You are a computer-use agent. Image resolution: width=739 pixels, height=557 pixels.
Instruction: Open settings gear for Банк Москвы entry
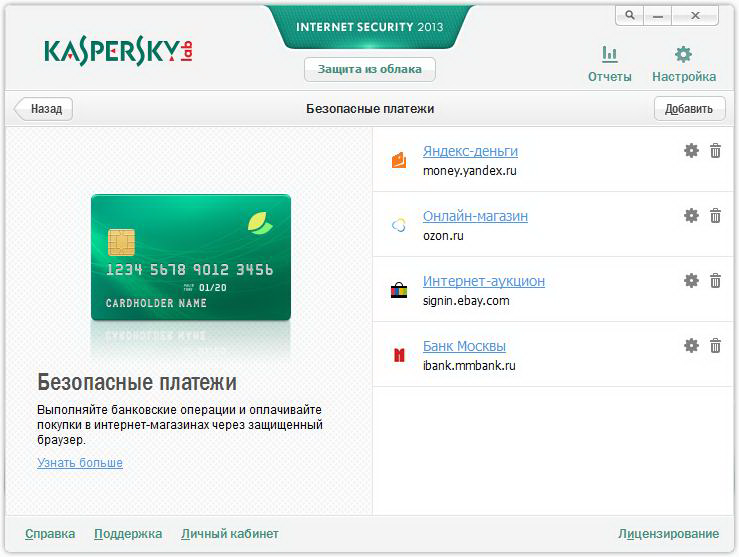(691, 346)
